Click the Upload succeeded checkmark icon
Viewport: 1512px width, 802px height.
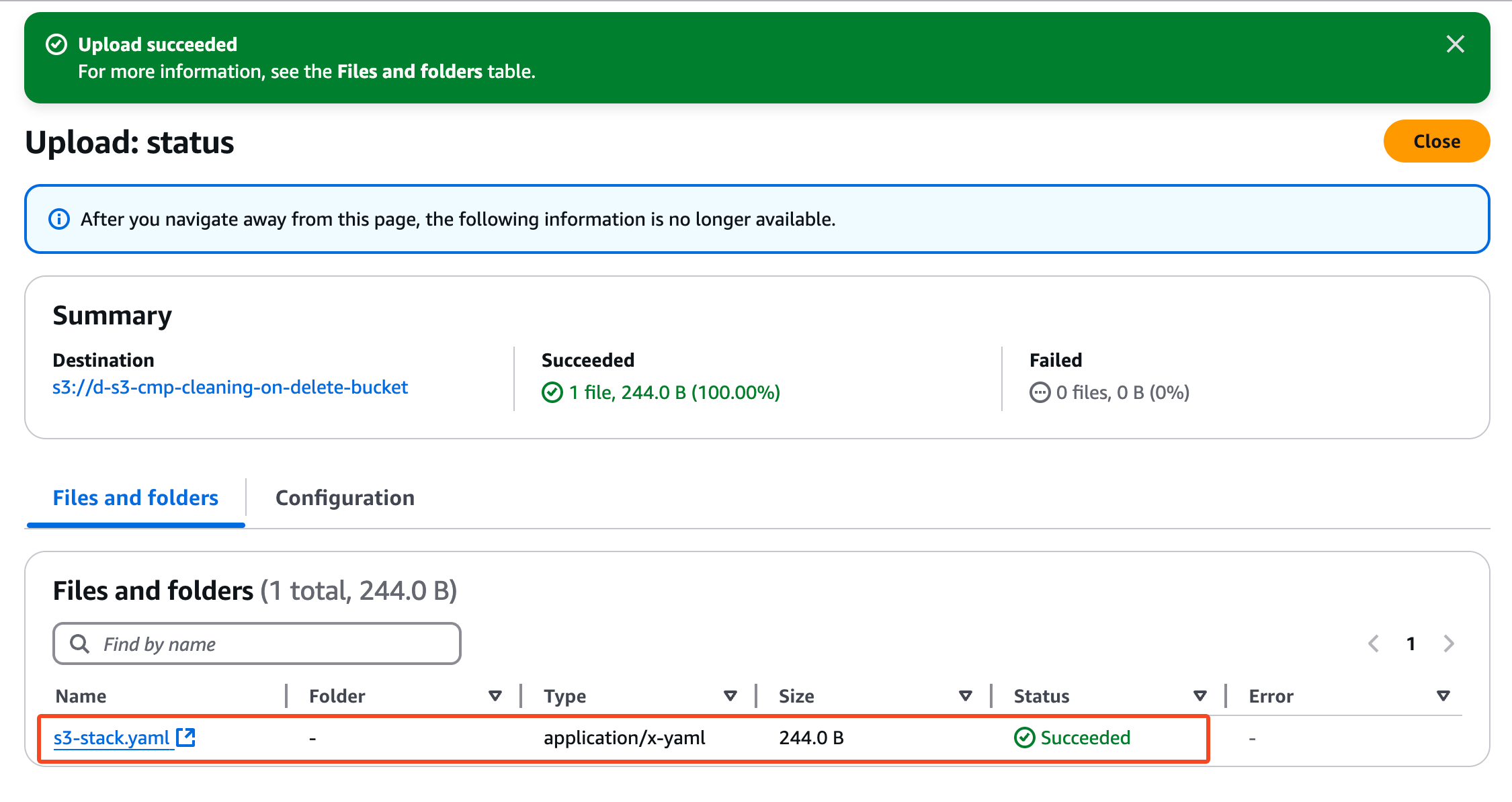pyautogui.click(x=56, y=44)
